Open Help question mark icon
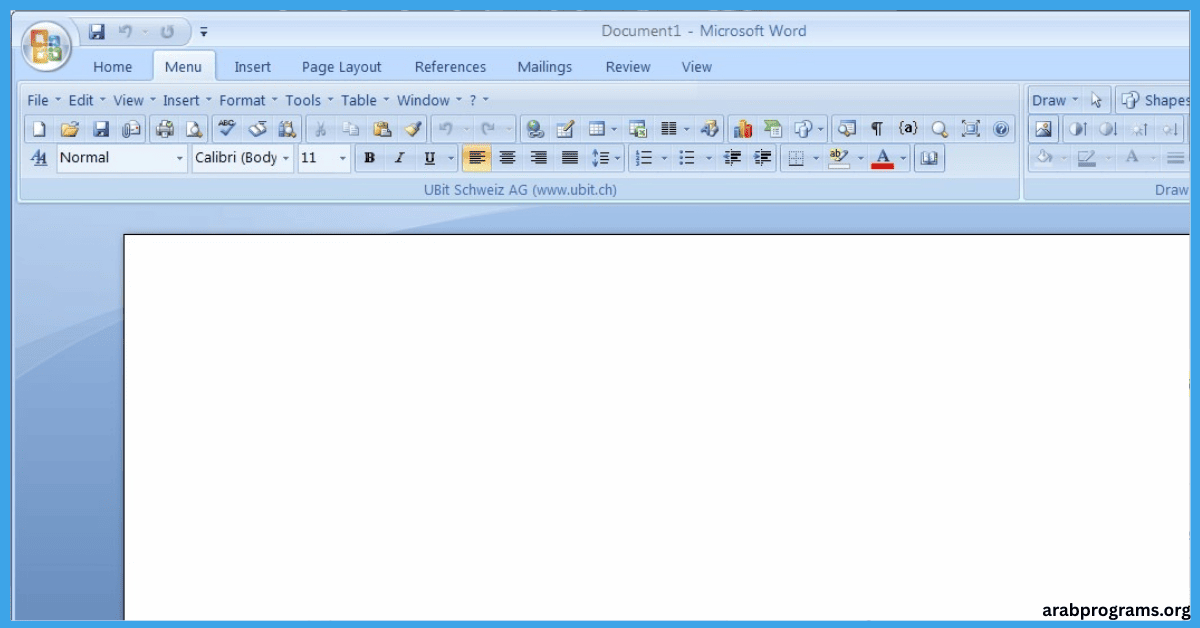1200x628 pixels. (x=1000, y=129)
